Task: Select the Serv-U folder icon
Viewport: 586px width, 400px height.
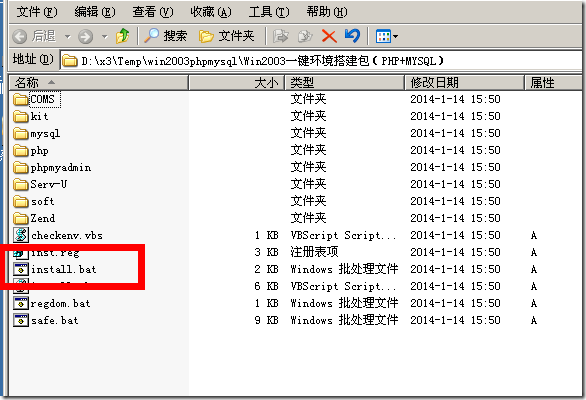Action: point(21,184)
